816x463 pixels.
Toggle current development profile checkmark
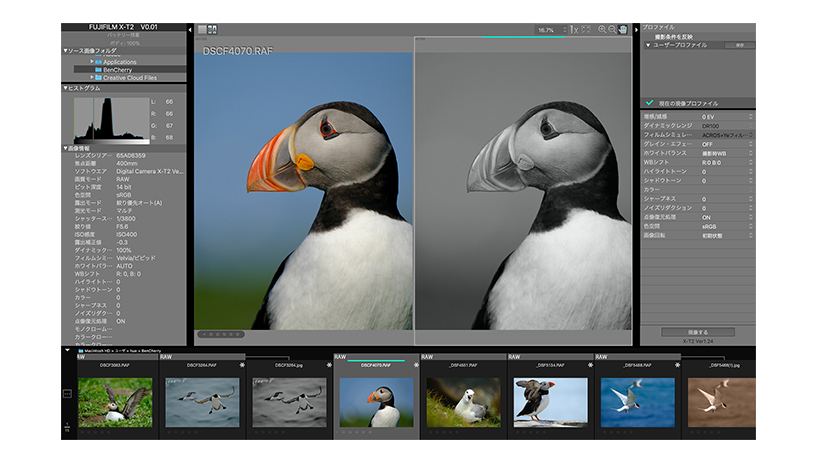(649, 103)
